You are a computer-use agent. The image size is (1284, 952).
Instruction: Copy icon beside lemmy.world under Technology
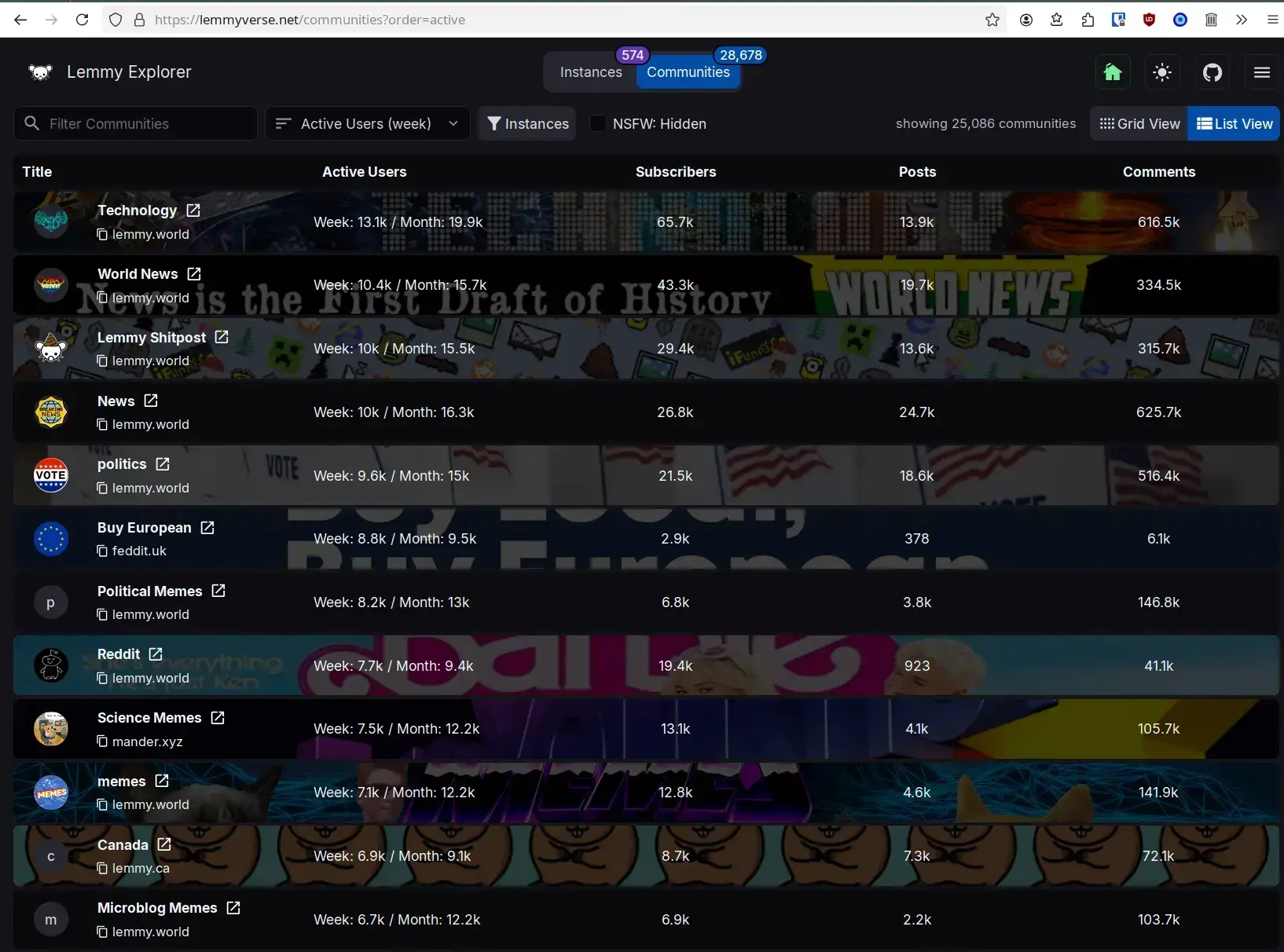point(102,234)
